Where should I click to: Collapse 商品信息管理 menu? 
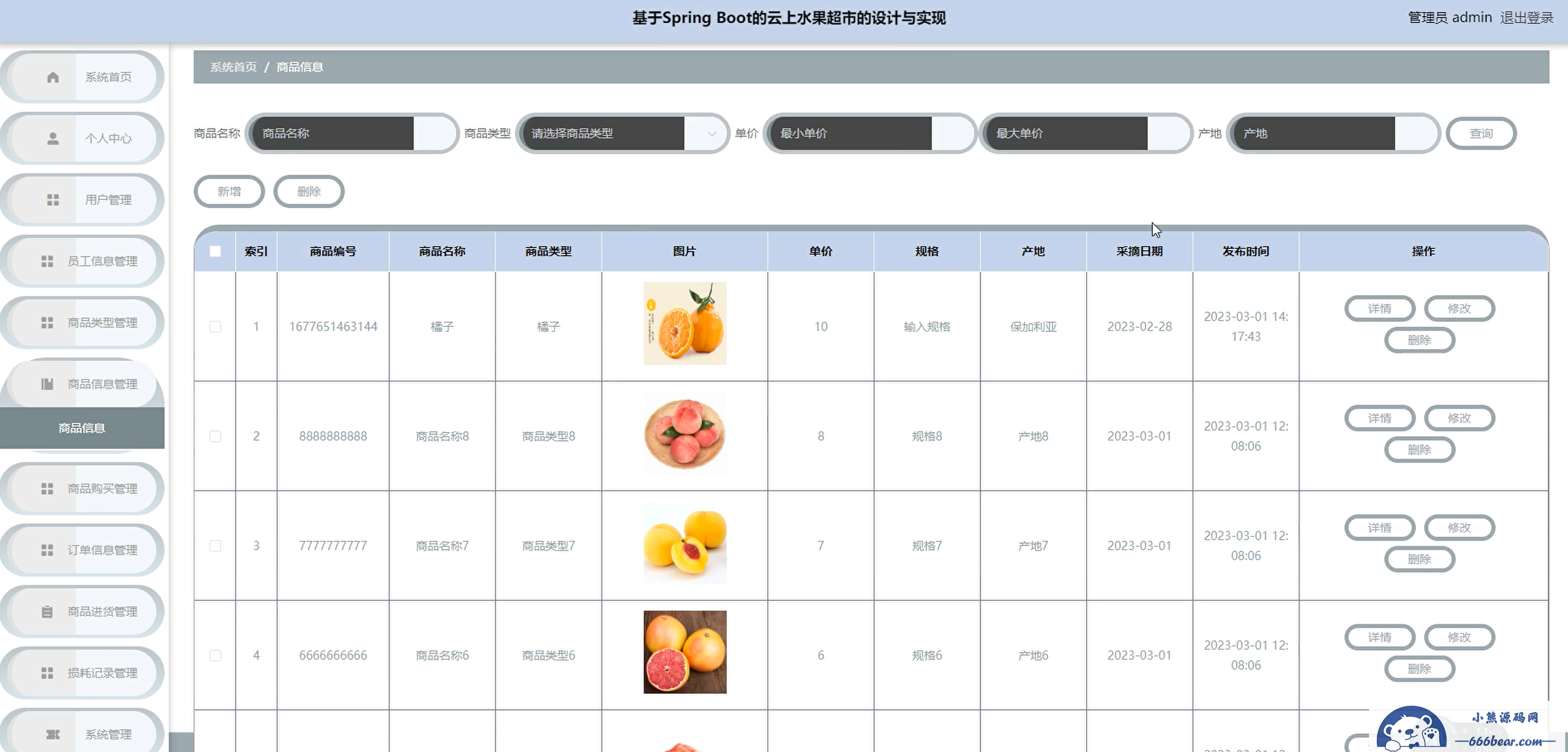point(82,384)
